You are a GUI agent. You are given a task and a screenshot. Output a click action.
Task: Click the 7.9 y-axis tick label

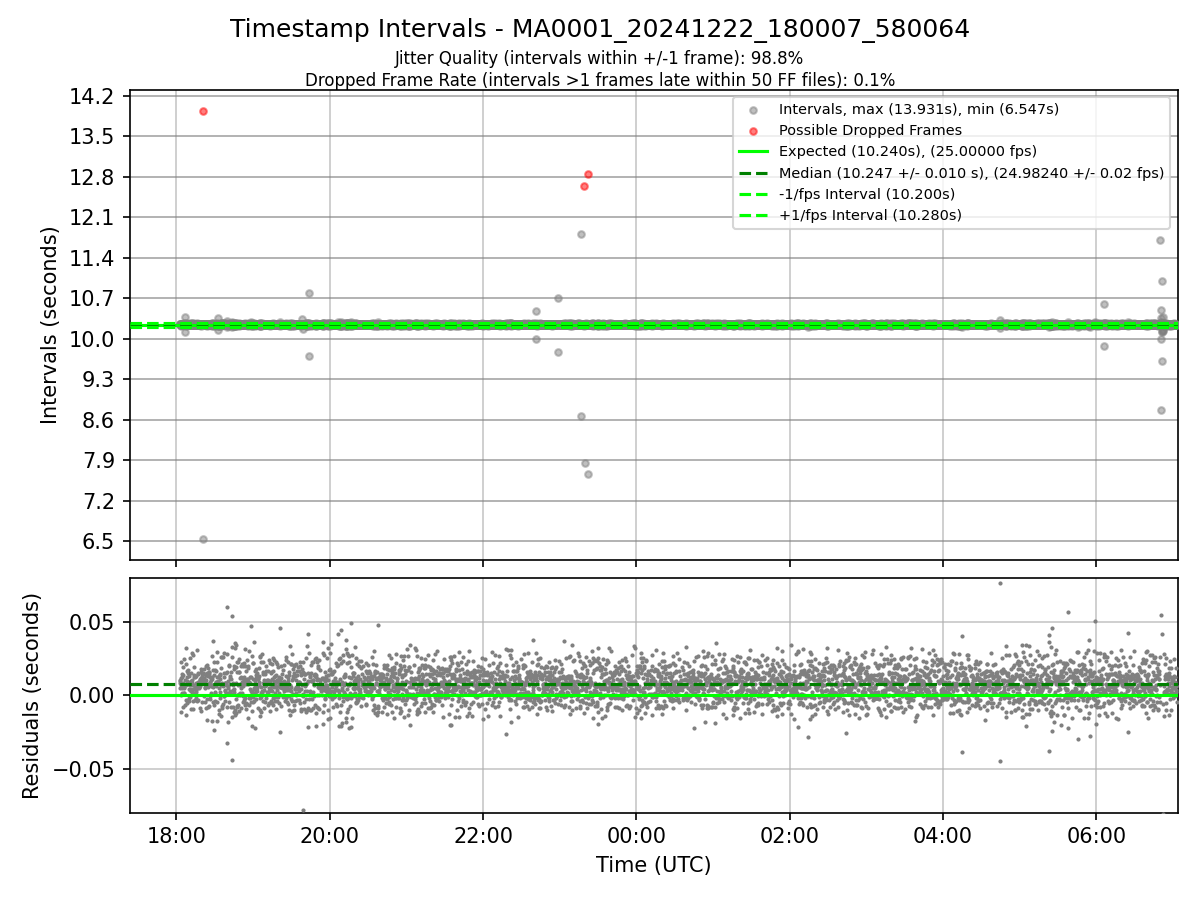click(98, 461)
